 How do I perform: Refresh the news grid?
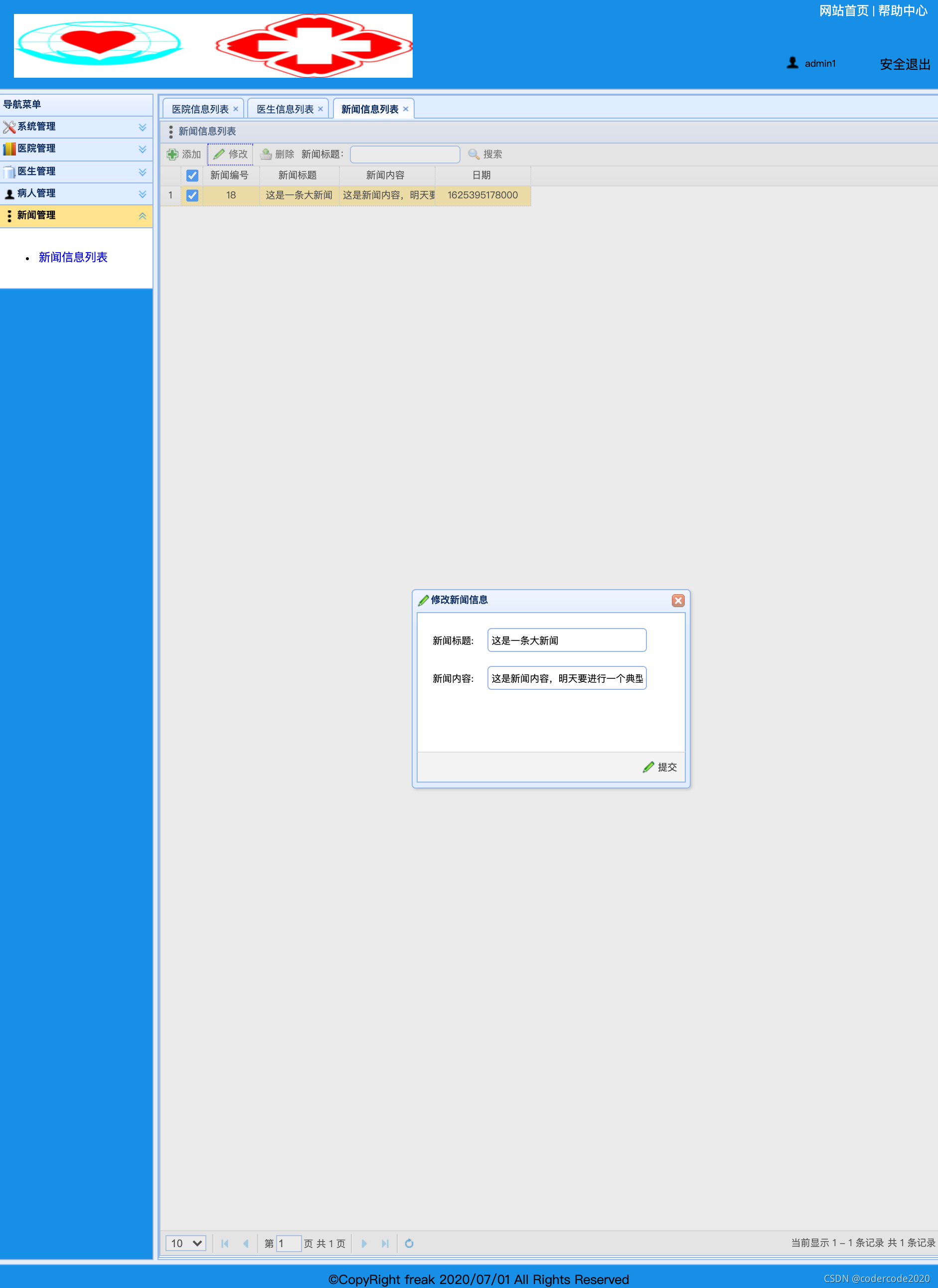tap(409, 1244)
